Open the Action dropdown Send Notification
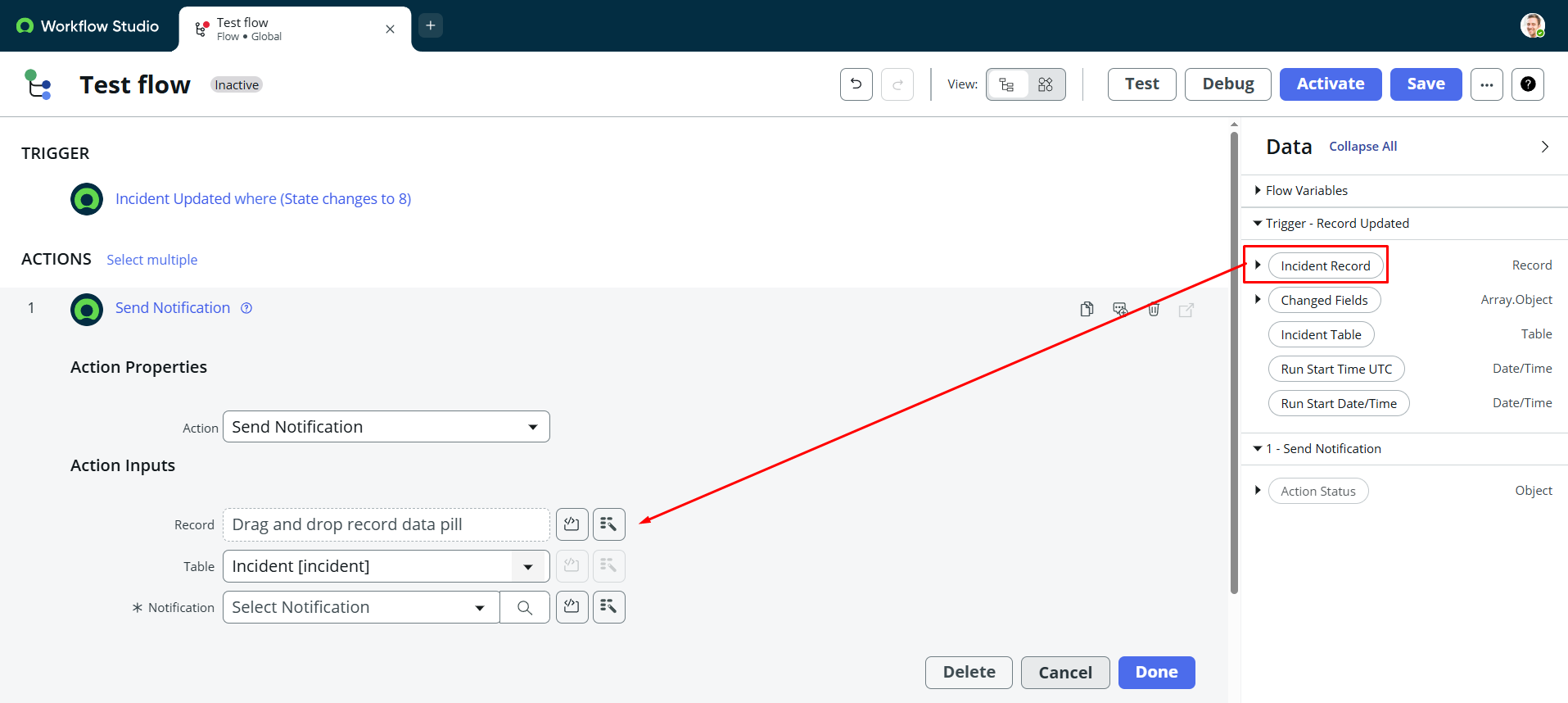This screenshot has height=703, width=1568. [x=386, y=427]
